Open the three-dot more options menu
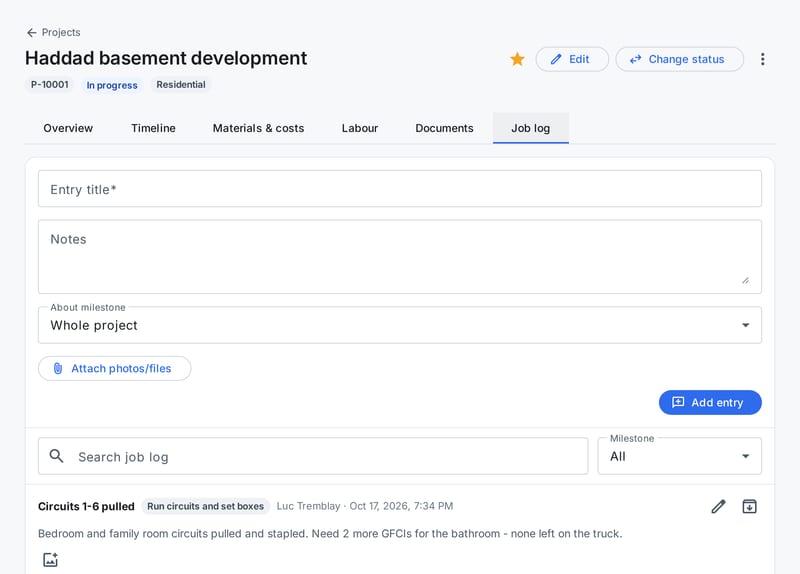800x574 pixels. pyautogui.click(x=762, y=59)
